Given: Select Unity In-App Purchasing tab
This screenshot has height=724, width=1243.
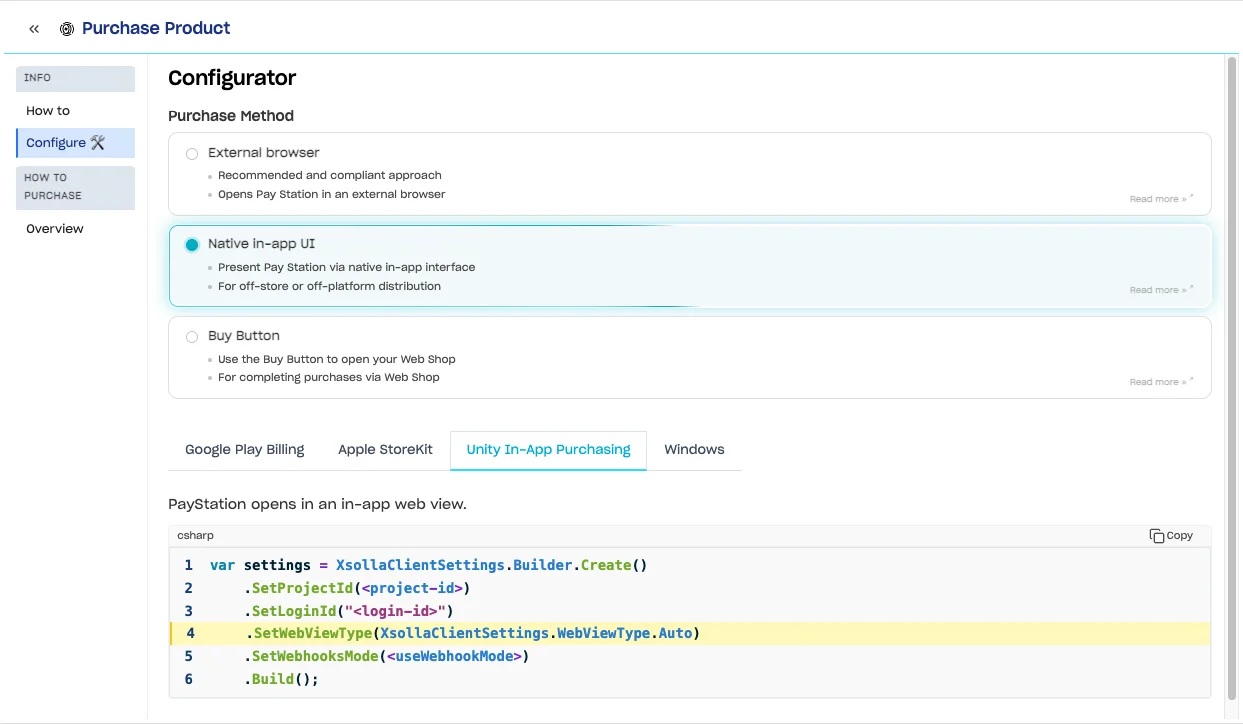Looking at the screenshot, I should tap(548, 450).
